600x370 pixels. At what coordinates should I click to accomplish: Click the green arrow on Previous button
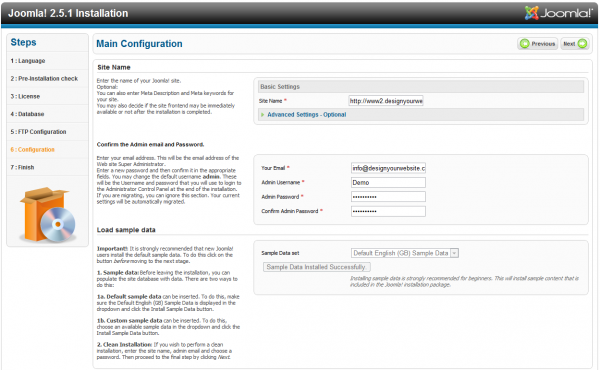pyautogui.click(x=525, y=44)
